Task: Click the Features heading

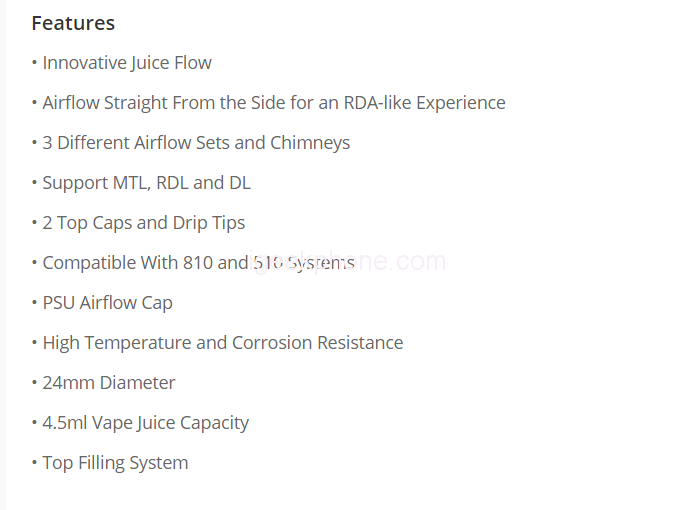Action: pyautogui.click(x=73, y=23)
